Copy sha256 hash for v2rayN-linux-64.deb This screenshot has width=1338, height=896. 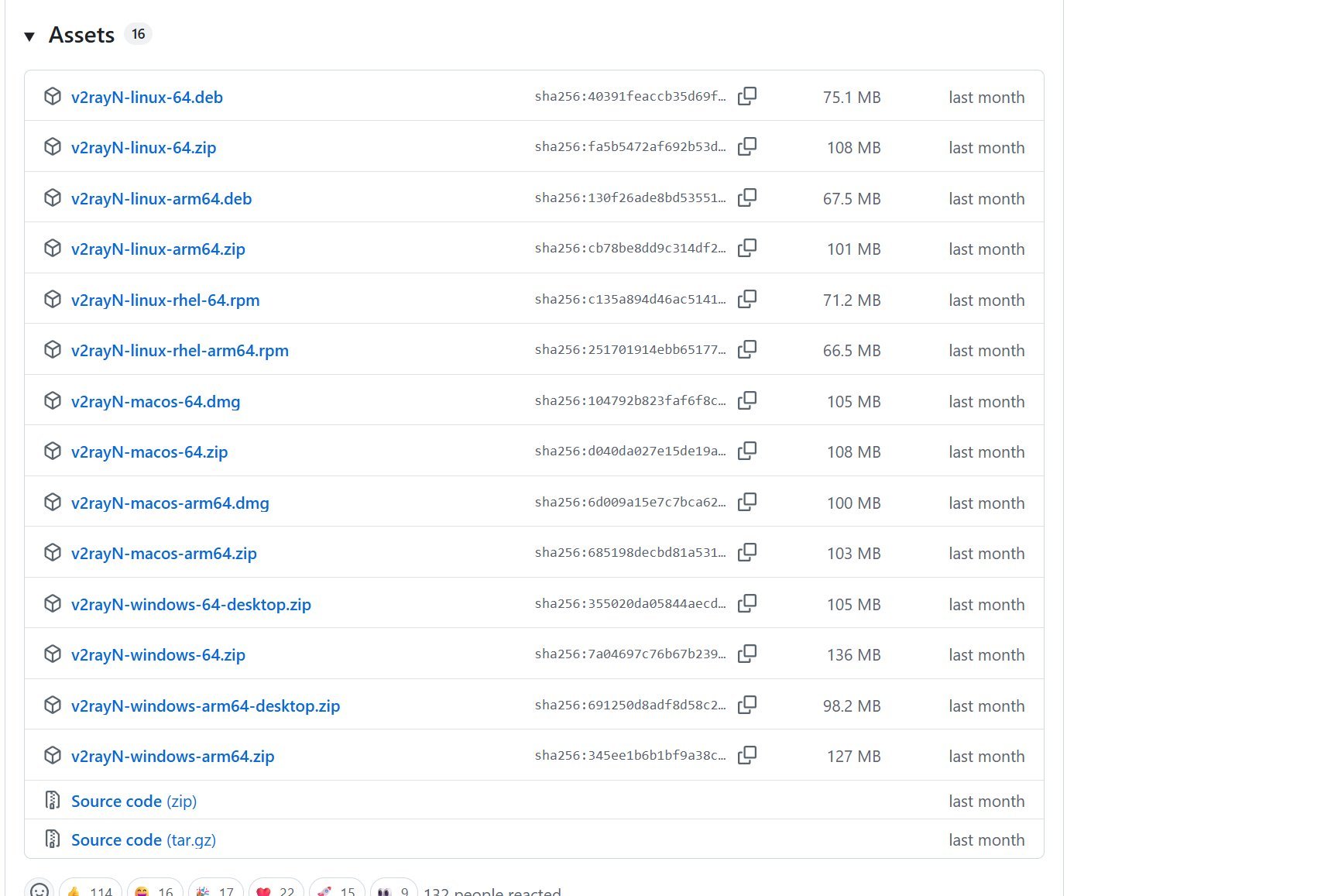point(747,96)
